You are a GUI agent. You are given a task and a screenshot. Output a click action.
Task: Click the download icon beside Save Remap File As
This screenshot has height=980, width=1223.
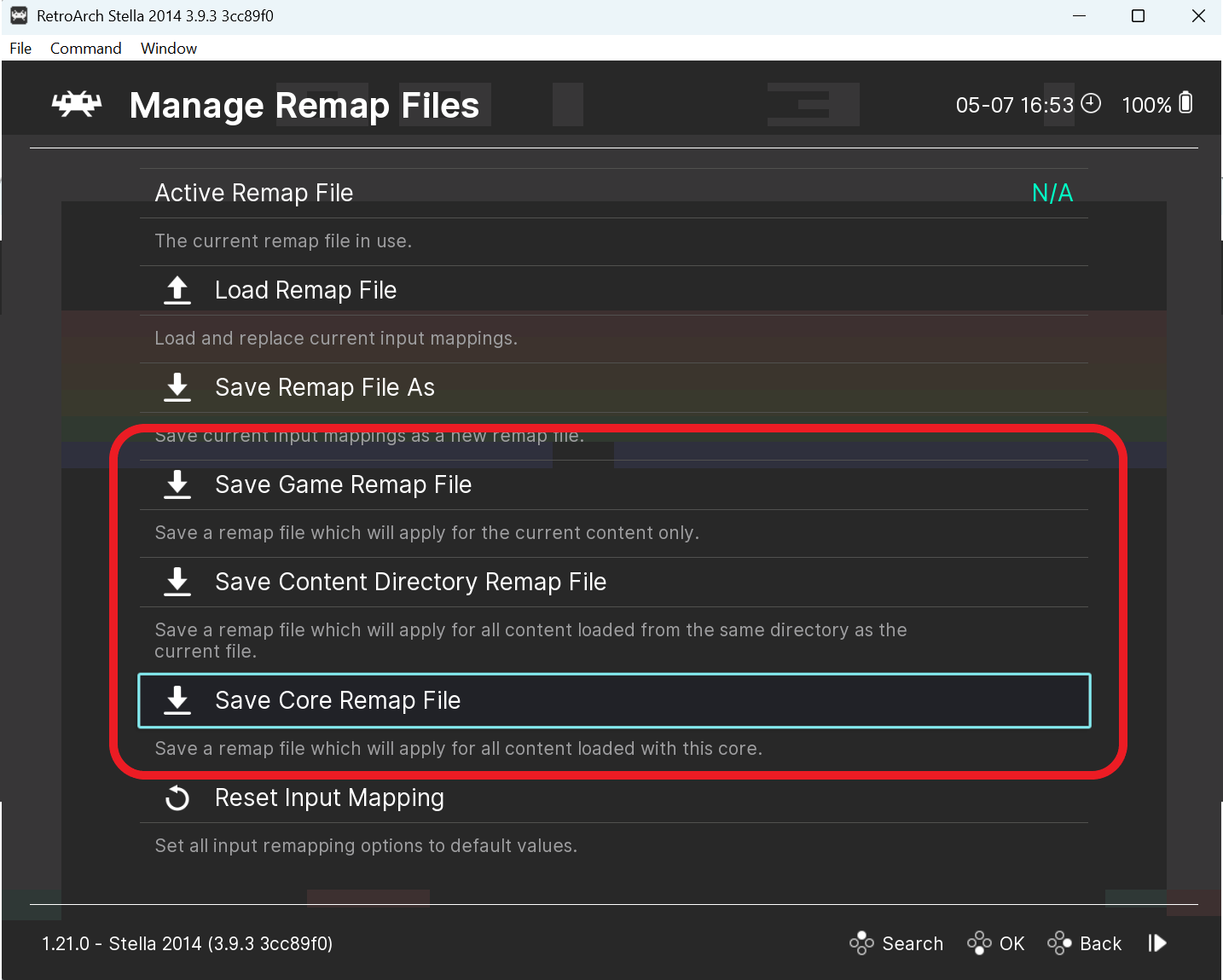(x=177, y=387)
